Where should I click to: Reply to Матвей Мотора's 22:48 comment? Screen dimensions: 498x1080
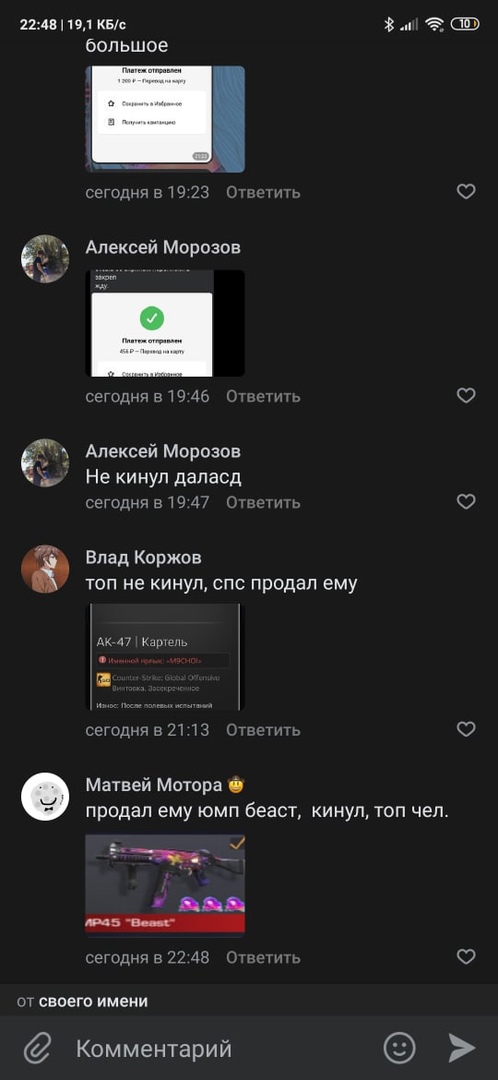point(263,957)
